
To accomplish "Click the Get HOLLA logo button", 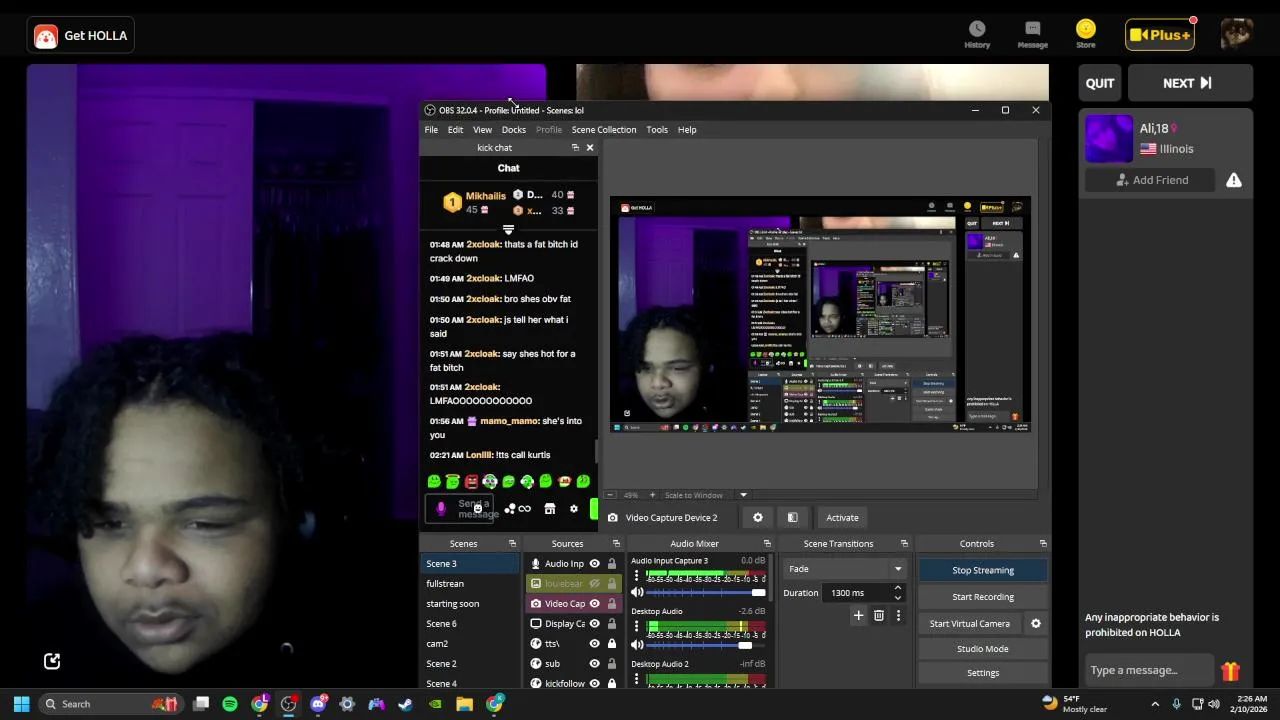I will (x=81, y=36).
